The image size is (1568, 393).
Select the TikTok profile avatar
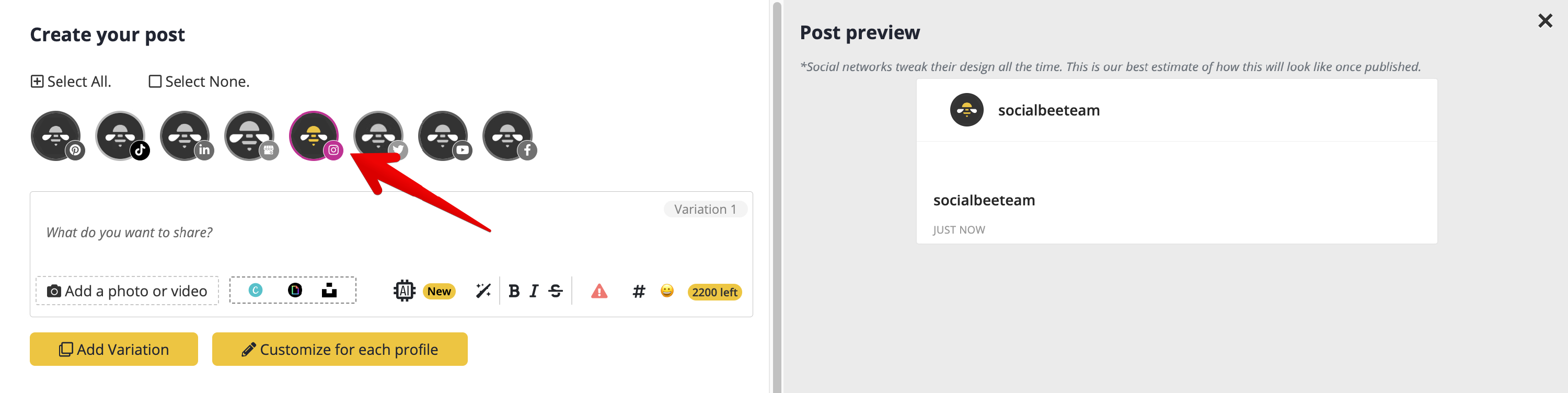click(121, 136)
